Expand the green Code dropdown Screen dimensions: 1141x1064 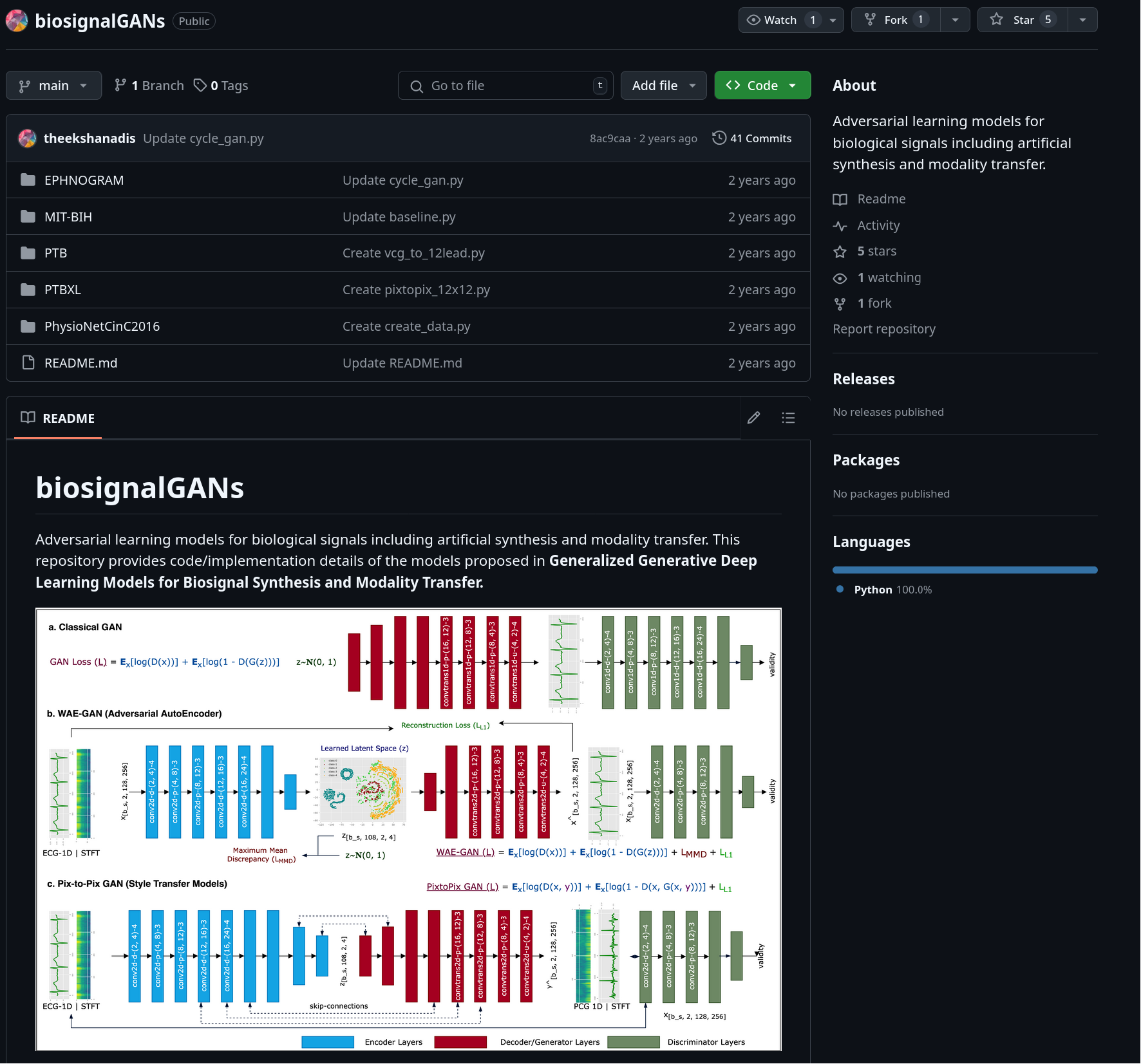[762, 86]
